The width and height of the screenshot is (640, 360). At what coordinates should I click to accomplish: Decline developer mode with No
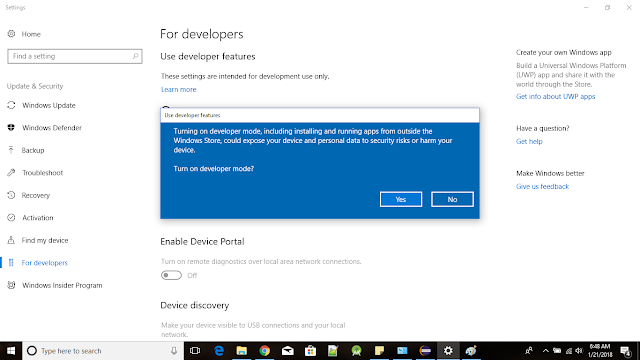coord(452,199)
